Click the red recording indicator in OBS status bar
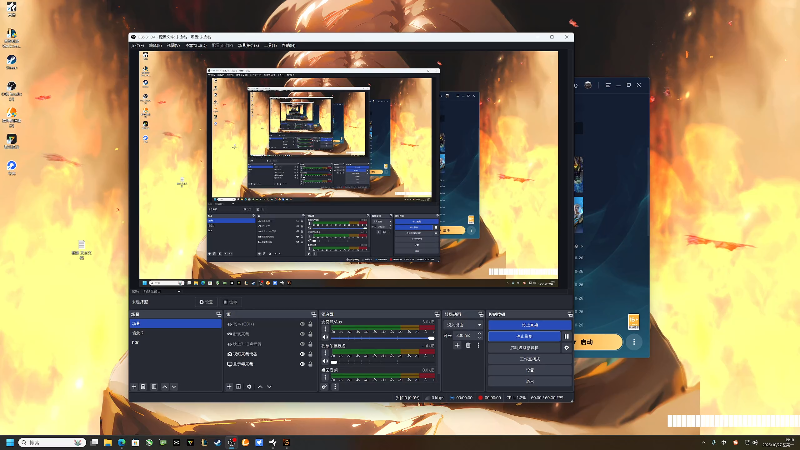 pyautogui.click(x=481, y=397)
